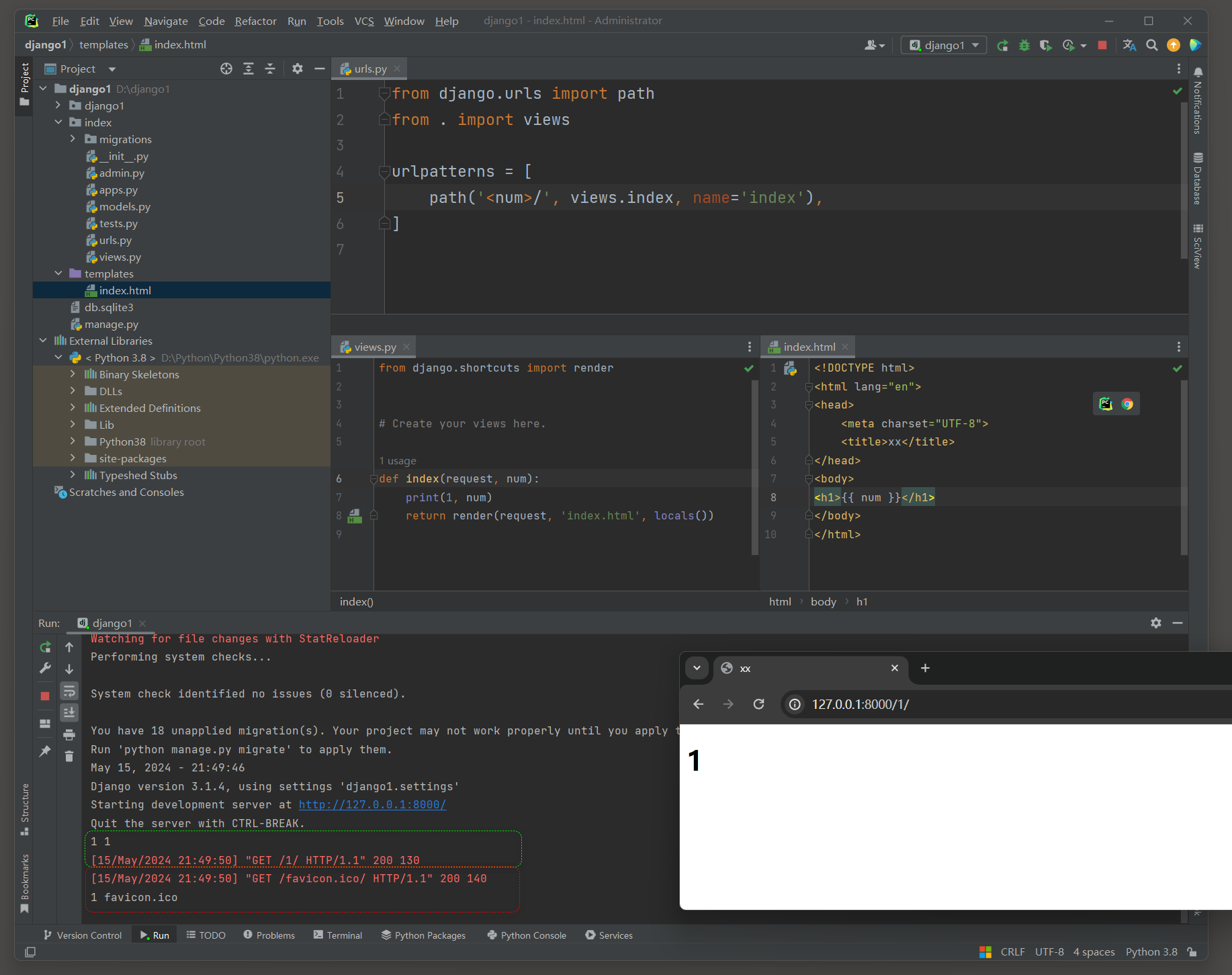Start debugging with the bug icon
The height and width of the screenshot is (975, 1232).
pos(1024,45)
